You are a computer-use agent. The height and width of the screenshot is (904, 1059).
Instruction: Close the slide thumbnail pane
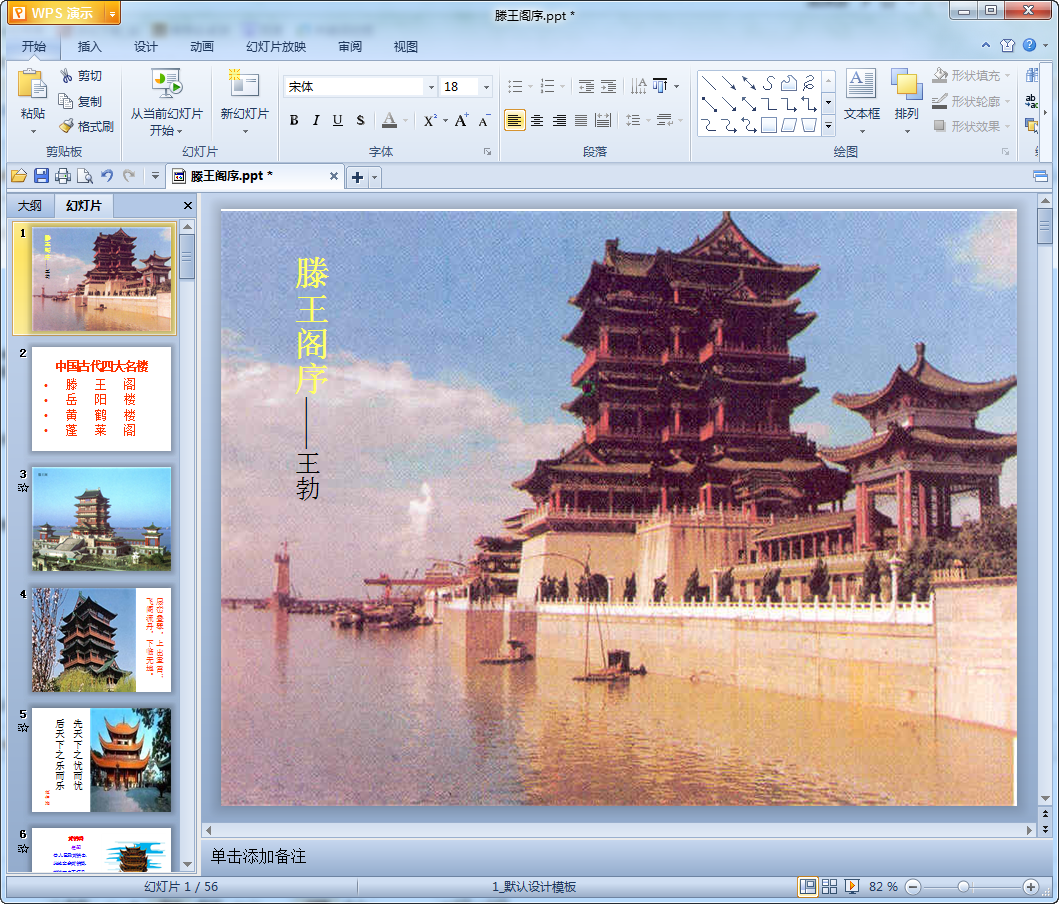(x=188, y=206)
